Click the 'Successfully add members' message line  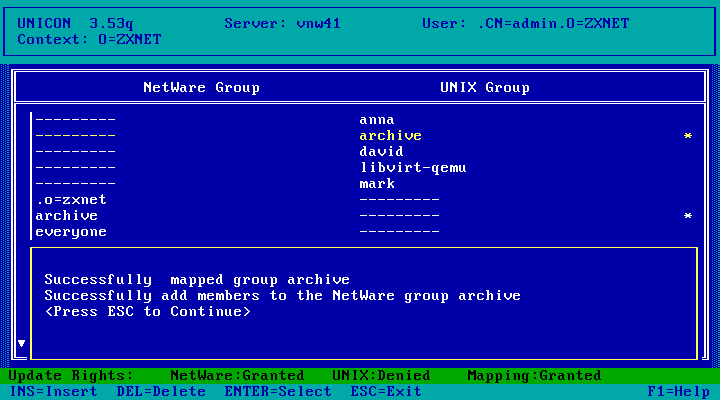pos(282,296)
